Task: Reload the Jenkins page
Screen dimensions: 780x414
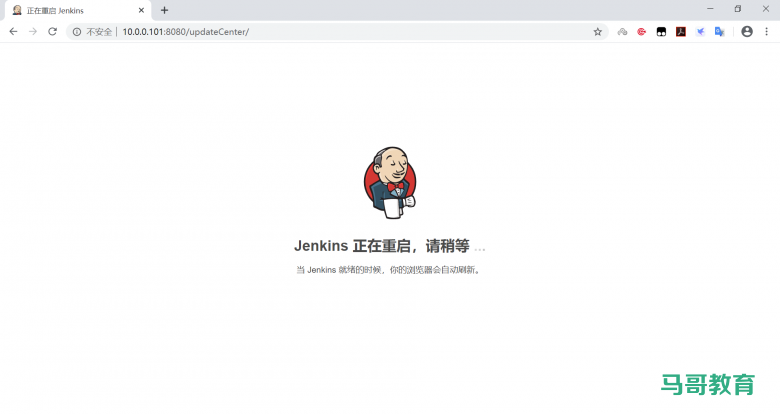Action: (52, 32)
